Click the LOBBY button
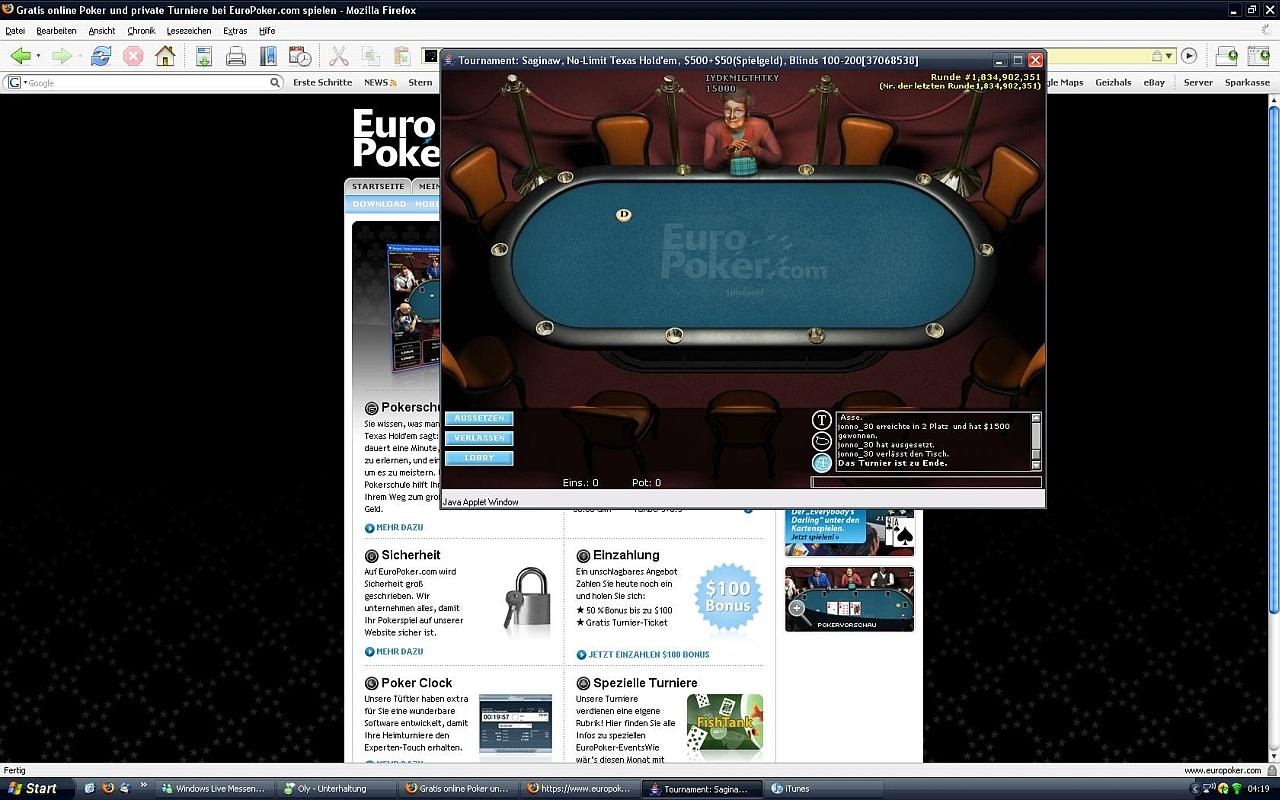Viewport: 1280px width, 800px height. tap(479, 458)
